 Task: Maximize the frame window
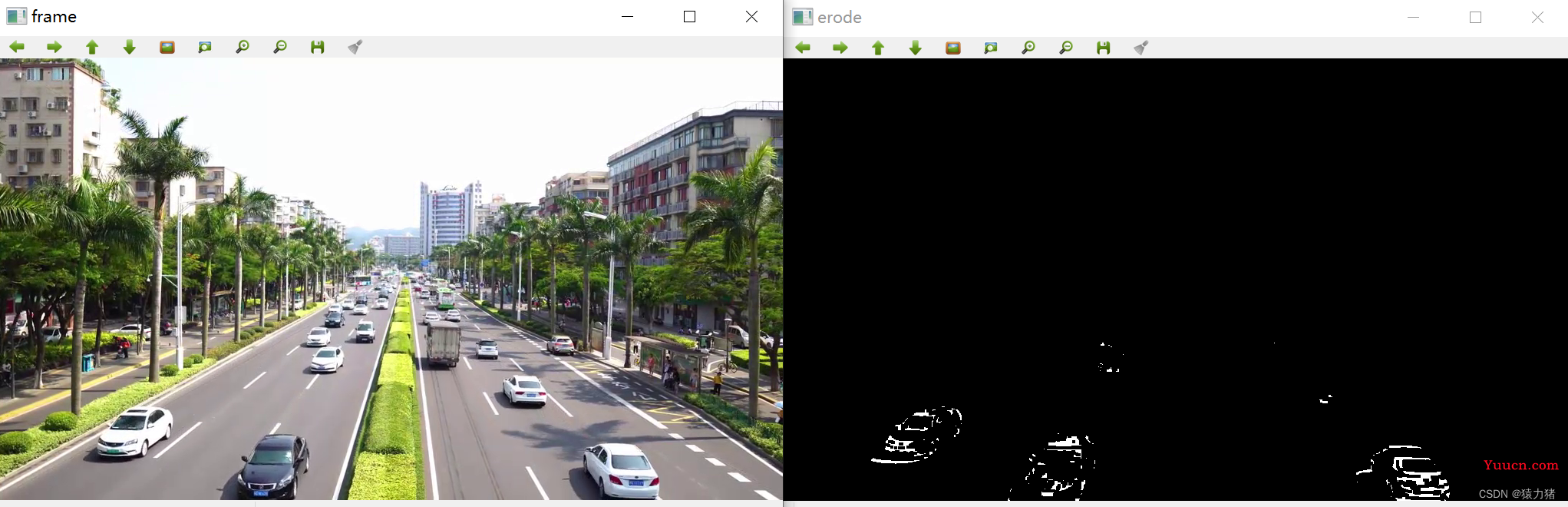(689, 16)
